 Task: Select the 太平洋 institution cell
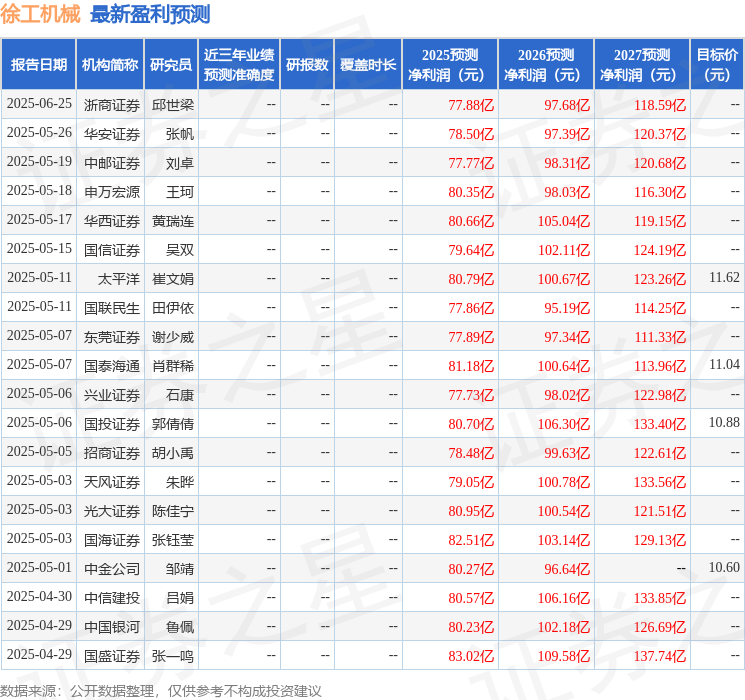point(112,278)
